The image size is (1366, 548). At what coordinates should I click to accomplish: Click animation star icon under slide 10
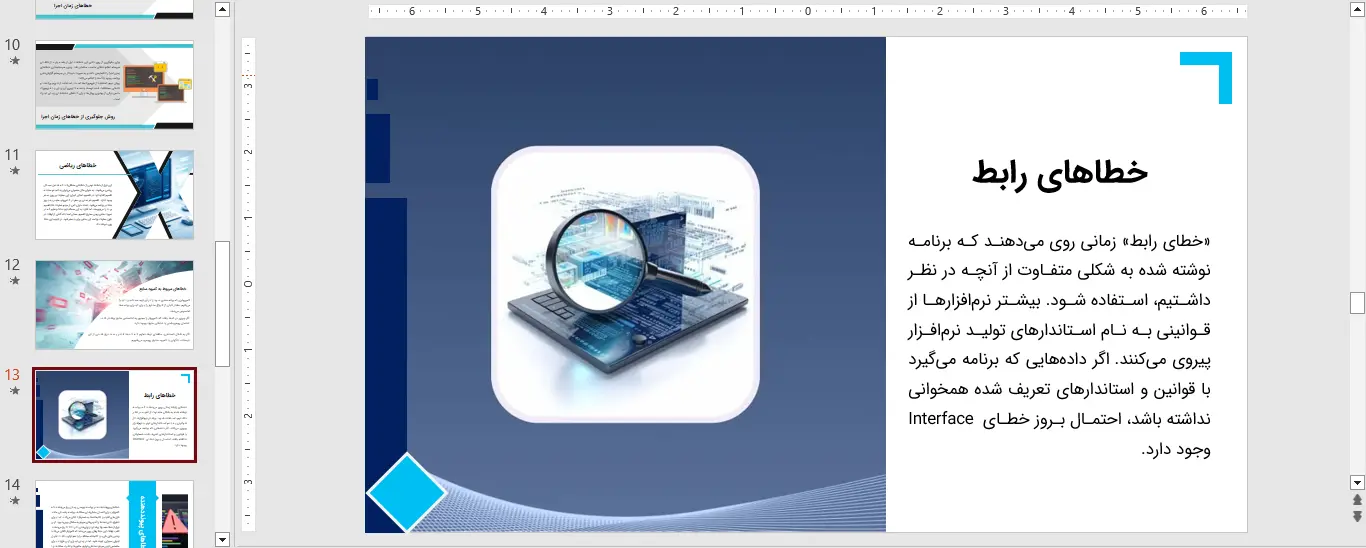(x=14, y=61)
